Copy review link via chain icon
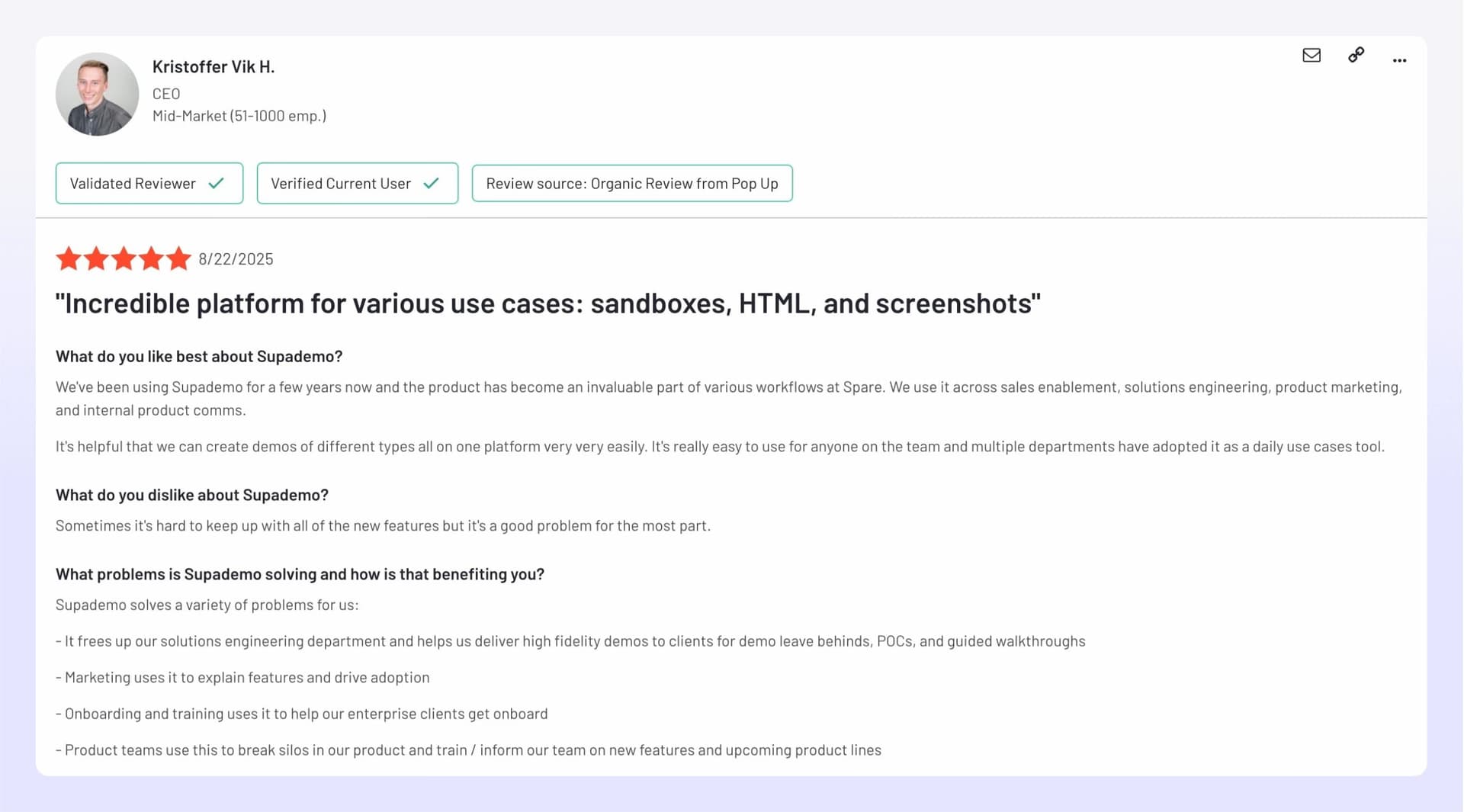This screenshot has width=1464, height=812. (x=1356, y=55)
